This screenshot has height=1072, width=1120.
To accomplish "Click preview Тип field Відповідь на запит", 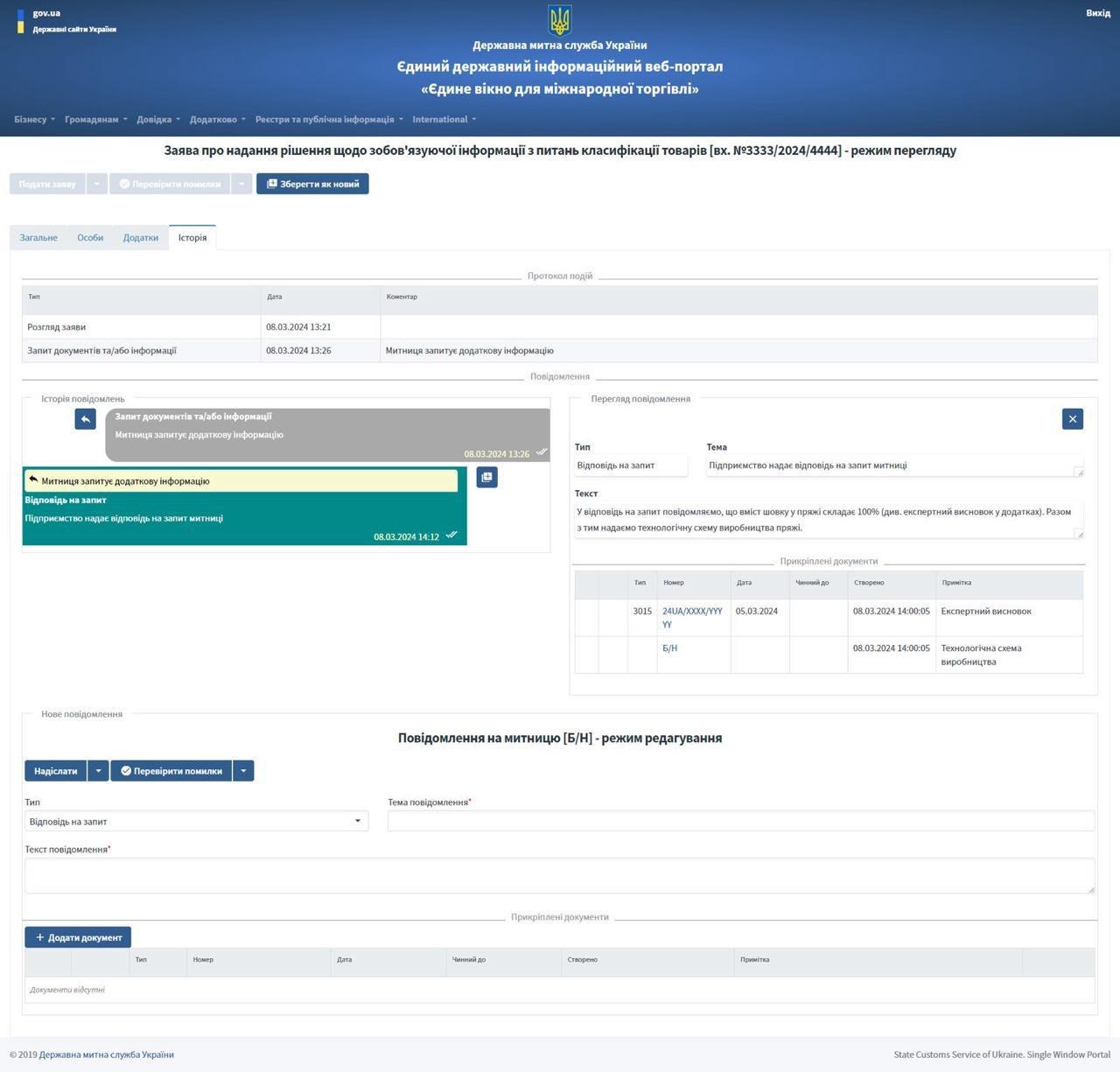I will [631, 466].
